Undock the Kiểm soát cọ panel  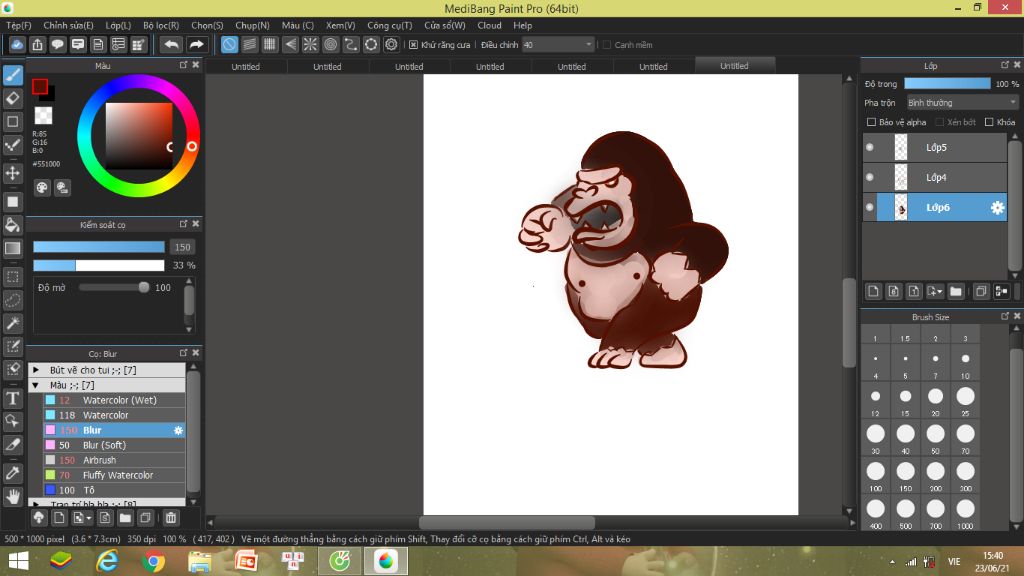184,224
